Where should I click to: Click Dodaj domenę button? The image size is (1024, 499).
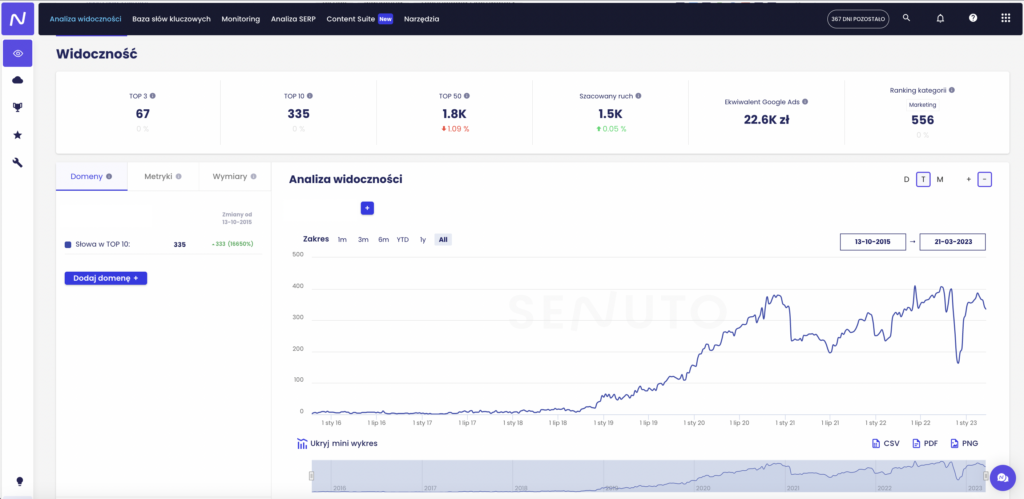pyautogui.click(x=106, y=278)
